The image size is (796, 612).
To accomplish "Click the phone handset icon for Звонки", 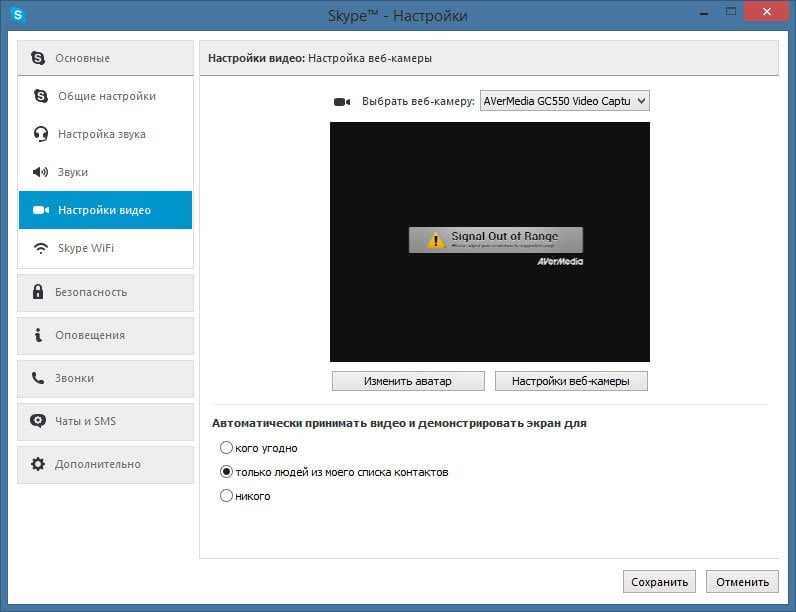I will point(38,378).
